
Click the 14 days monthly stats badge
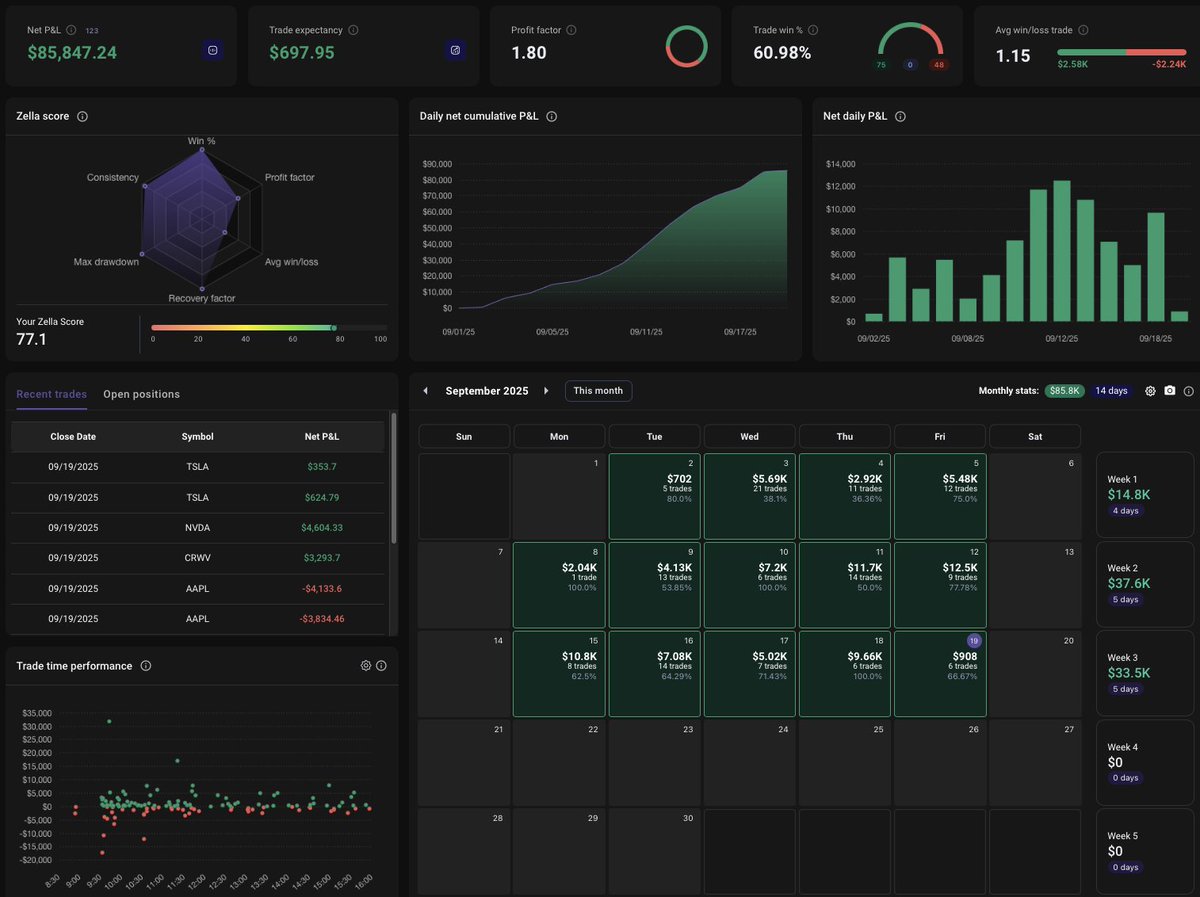click(x=1111, y=391)
